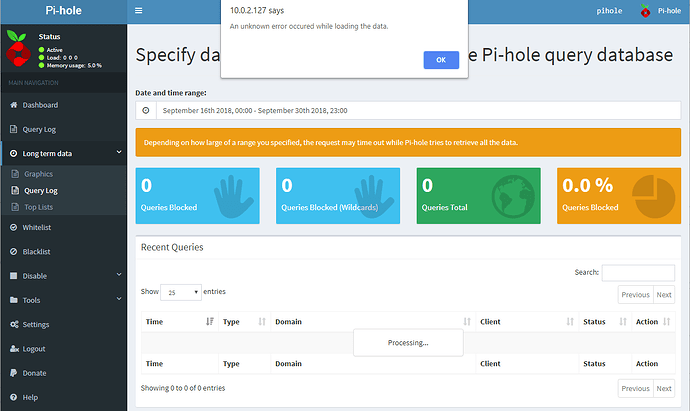Click the upper Next pagination button
The image size is (690, 411).
tap(664, 295)
